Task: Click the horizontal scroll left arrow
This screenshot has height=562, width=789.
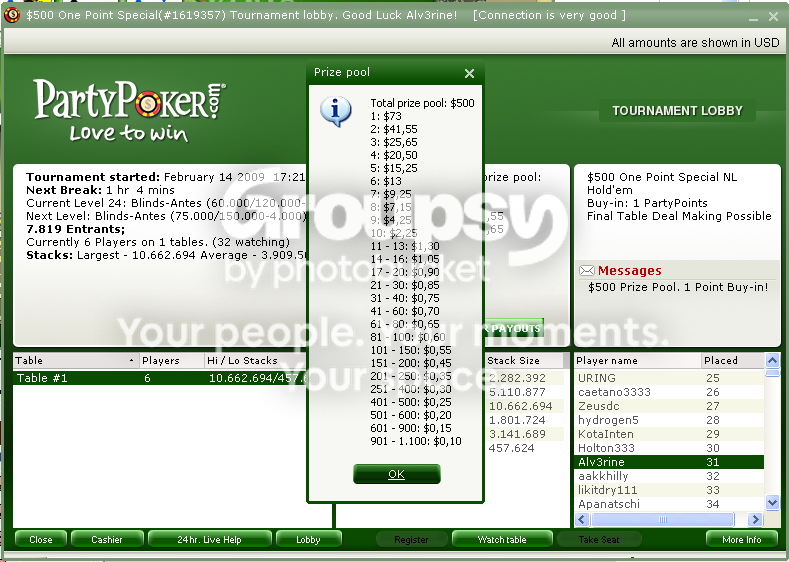Action: pyautogui.click(x=582, y=519)
